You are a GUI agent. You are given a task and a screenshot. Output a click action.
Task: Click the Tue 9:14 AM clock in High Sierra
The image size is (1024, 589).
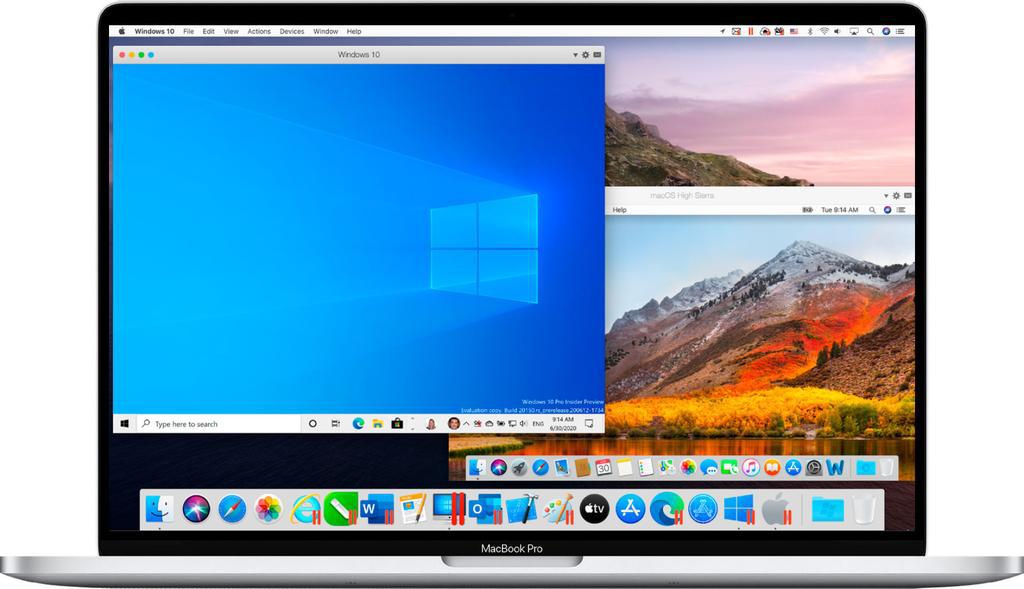[x=839, y=210]
